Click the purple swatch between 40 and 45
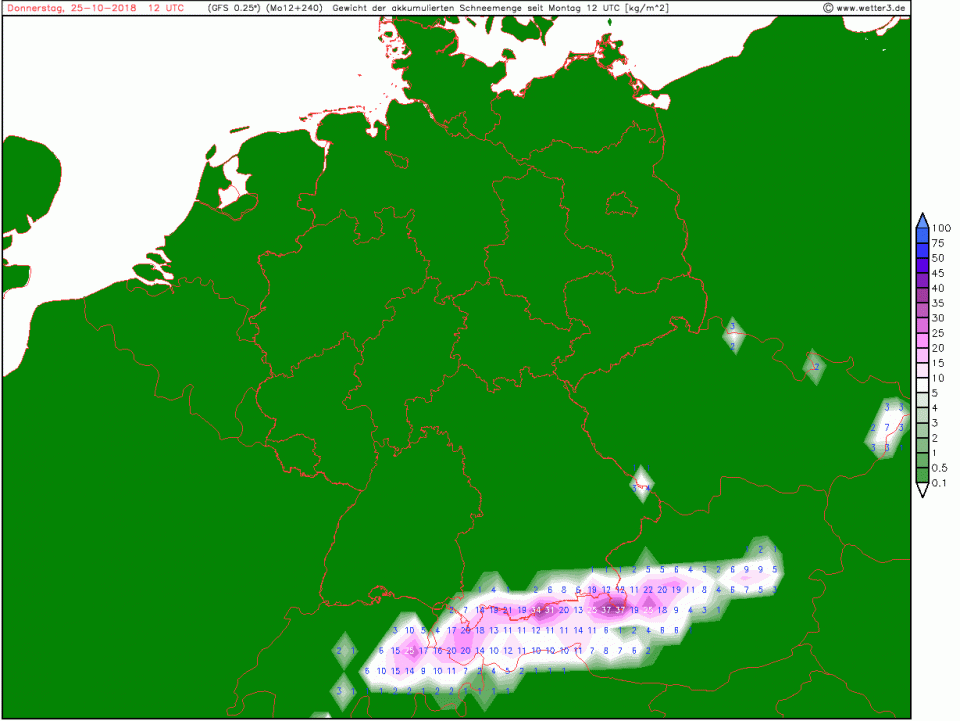 click(x=921, y=280)
